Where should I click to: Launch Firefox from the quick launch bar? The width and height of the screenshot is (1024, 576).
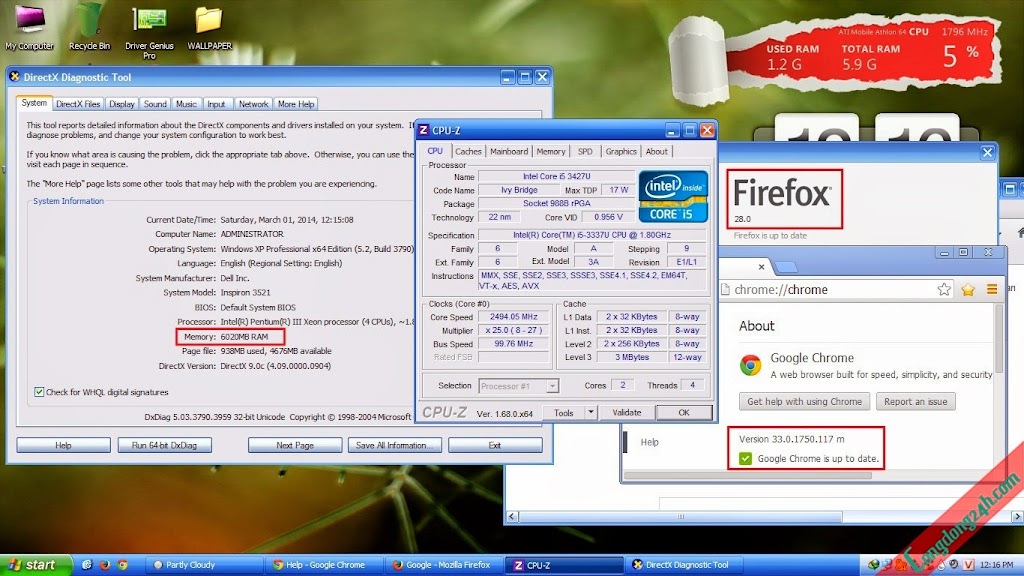coord(104,565)
